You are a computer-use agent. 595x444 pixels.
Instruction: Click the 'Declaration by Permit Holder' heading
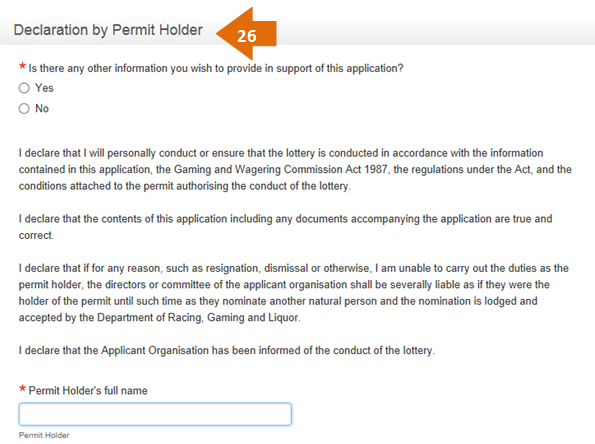[108, 30]
